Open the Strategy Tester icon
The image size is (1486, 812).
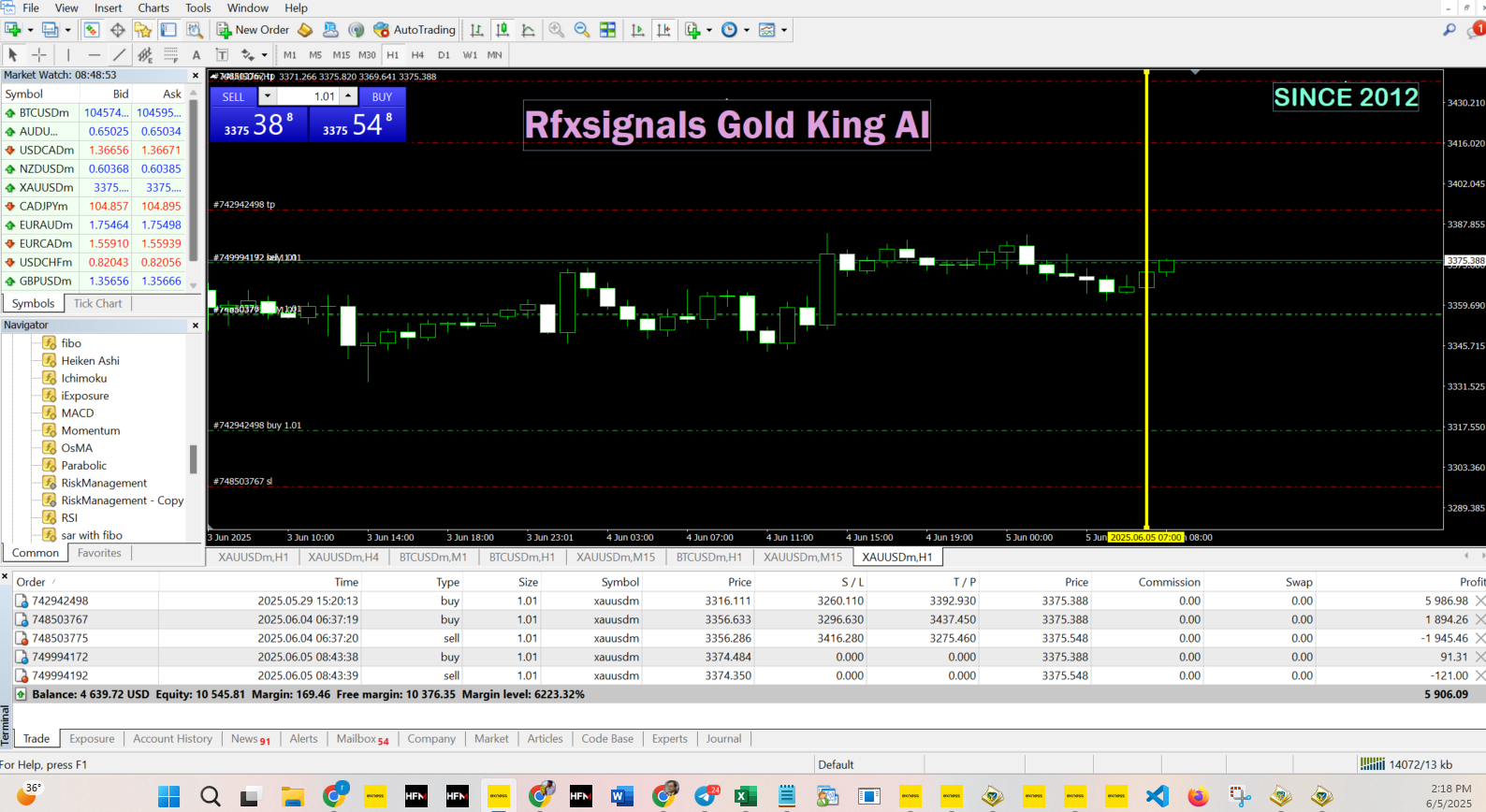194,30
